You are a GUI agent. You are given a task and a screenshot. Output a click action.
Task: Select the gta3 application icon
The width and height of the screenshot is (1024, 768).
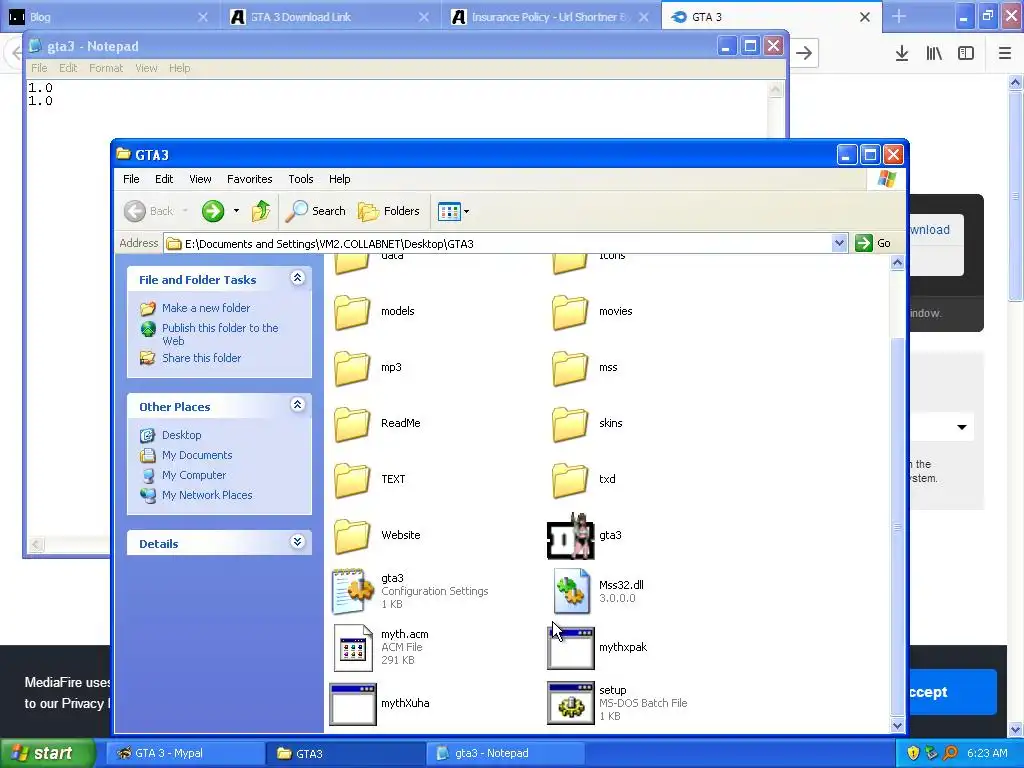pos(571,536)
